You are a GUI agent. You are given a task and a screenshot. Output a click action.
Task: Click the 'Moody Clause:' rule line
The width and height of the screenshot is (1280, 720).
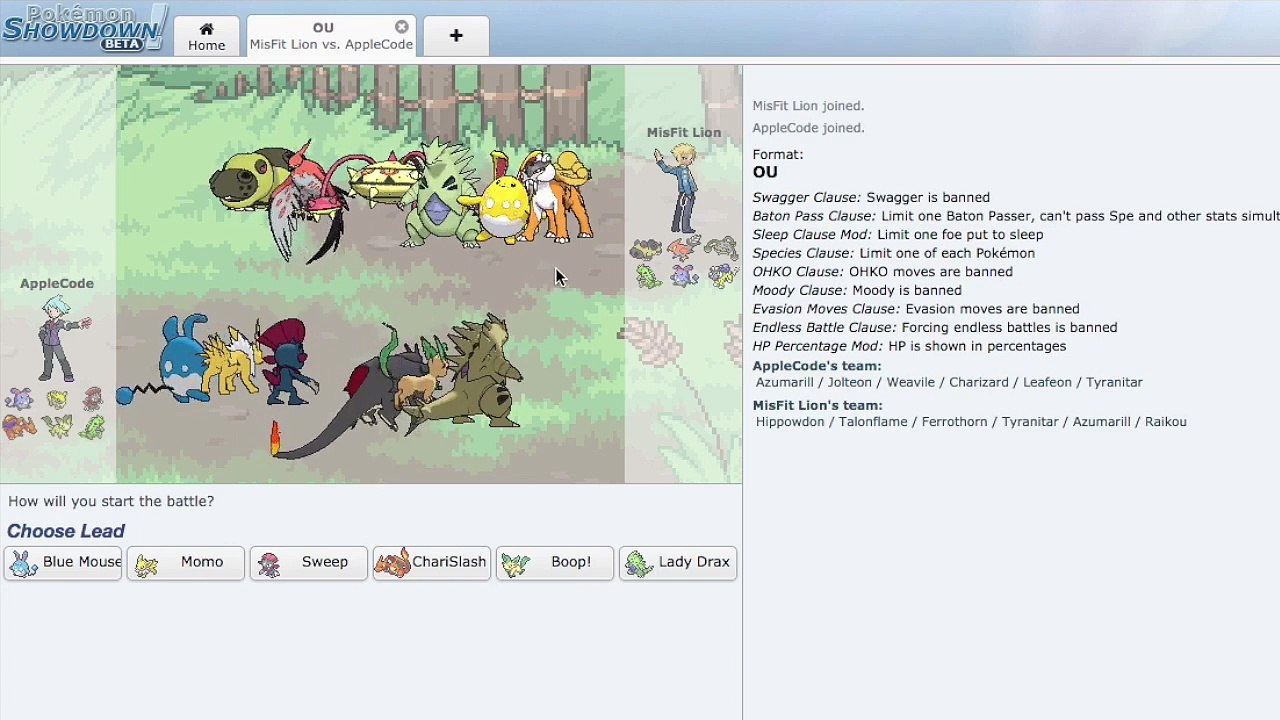857,291
